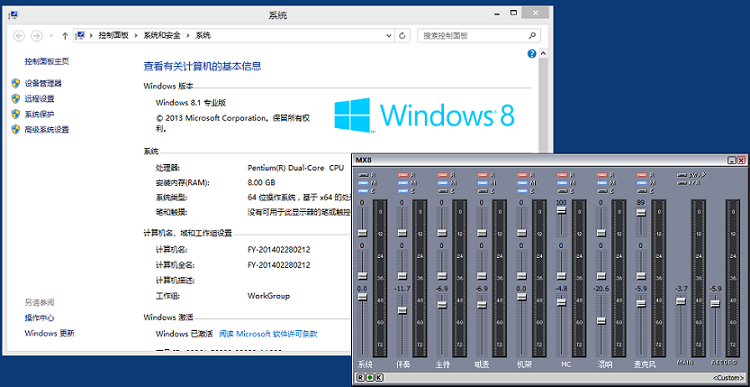Click the System window title bar icon
This screenshot has height=387, width=750.
pyautogui.click(x=13, y=15)
